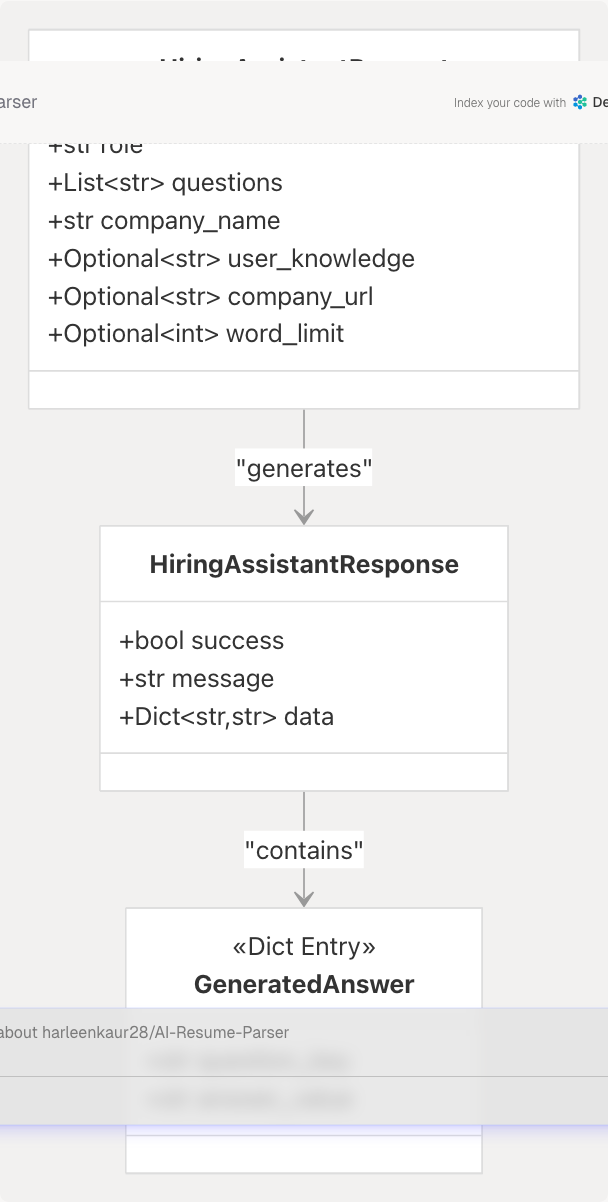Click the '+str message' attribute
608x1202 pixels.
pyautogui.click(x=197, y=679)
